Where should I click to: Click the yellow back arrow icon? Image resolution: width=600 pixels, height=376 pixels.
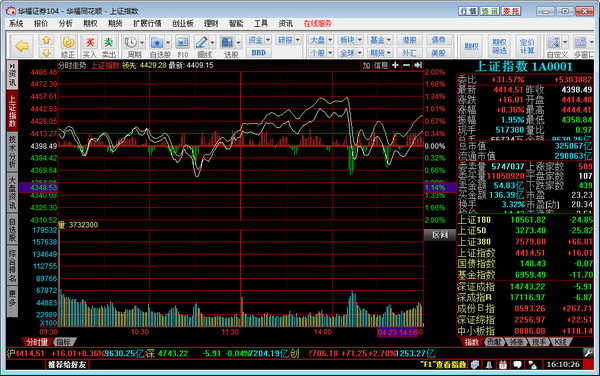point(22,46)
